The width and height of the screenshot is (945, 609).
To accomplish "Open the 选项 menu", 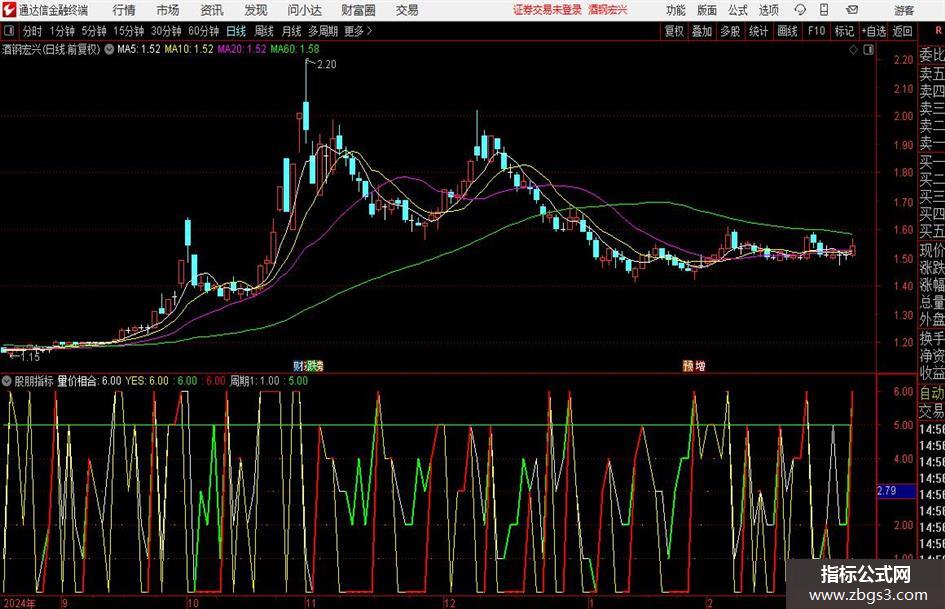I will 768,10.
